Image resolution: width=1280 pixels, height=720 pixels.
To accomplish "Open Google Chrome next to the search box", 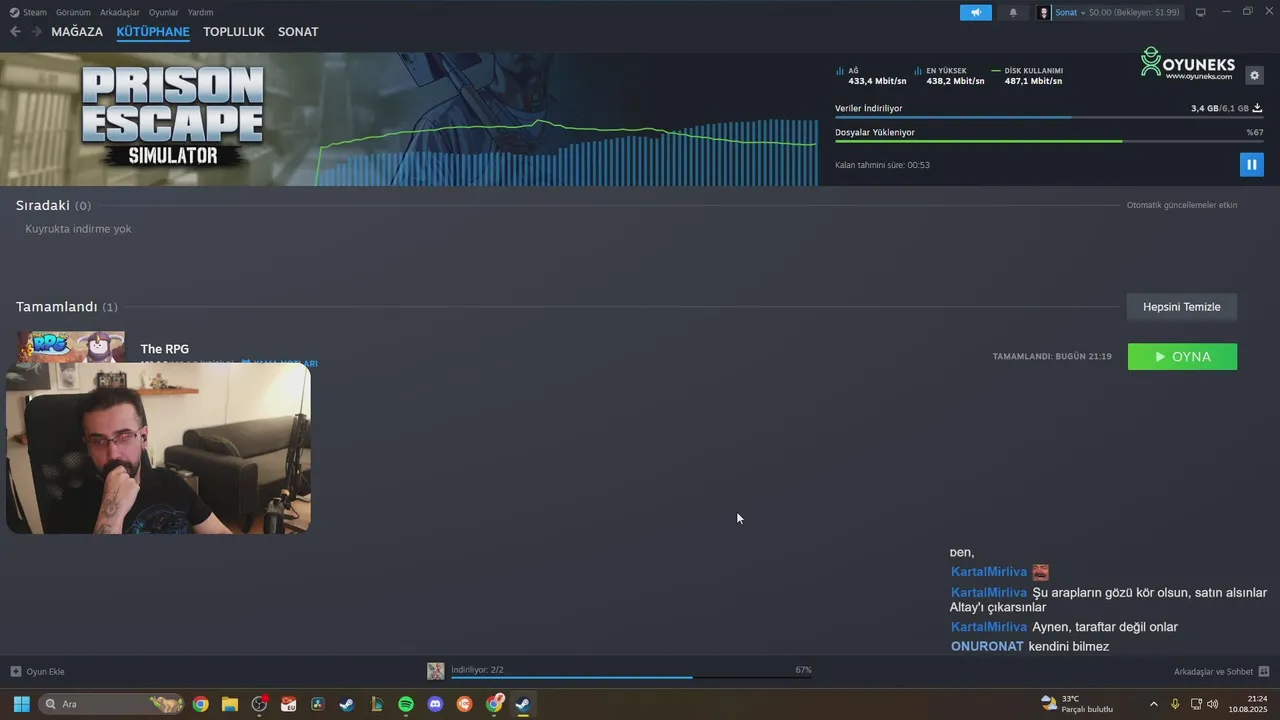I will click(200, 704).
